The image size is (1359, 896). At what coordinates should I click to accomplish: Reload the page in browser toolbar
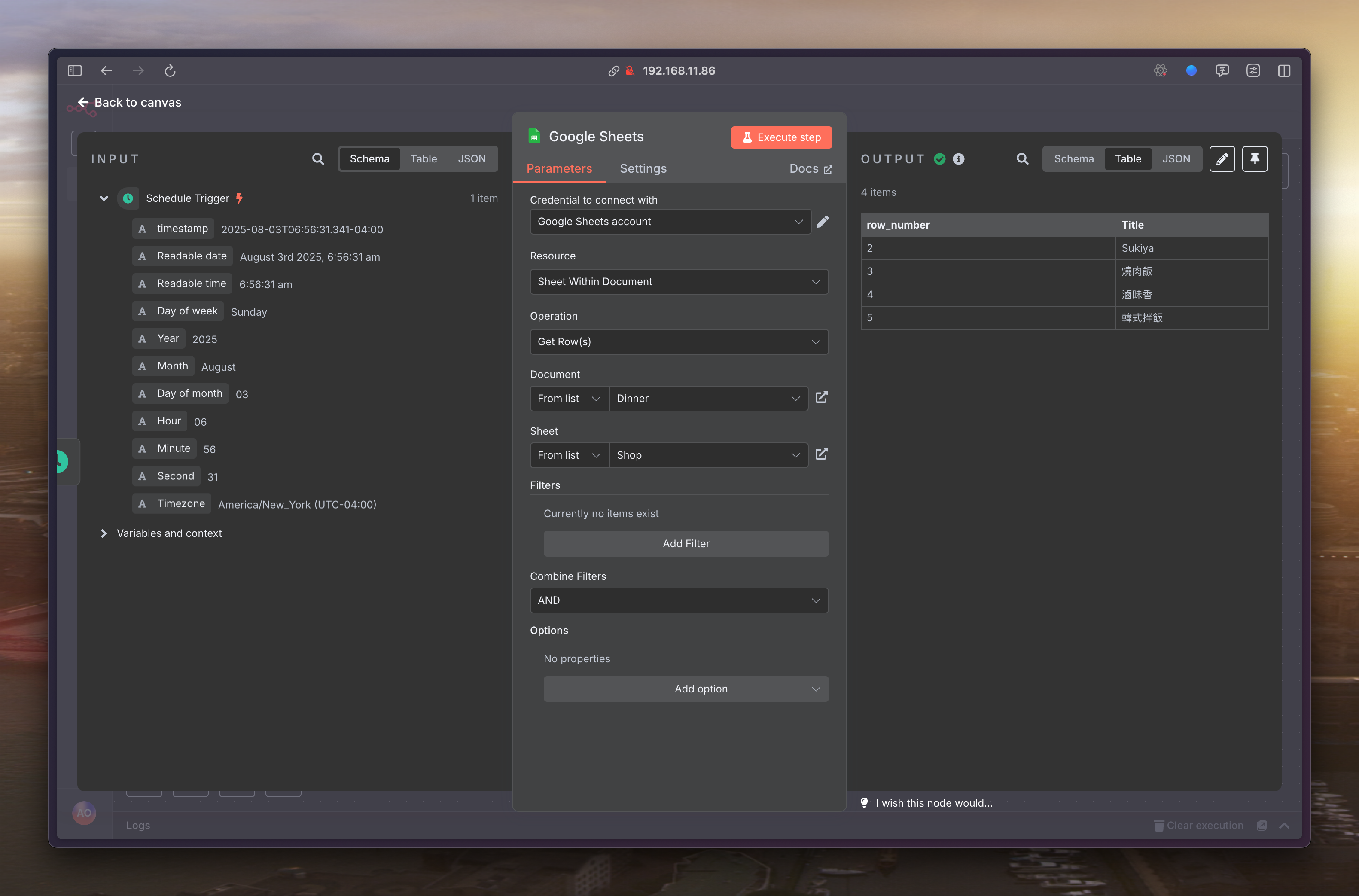point(170,71)
